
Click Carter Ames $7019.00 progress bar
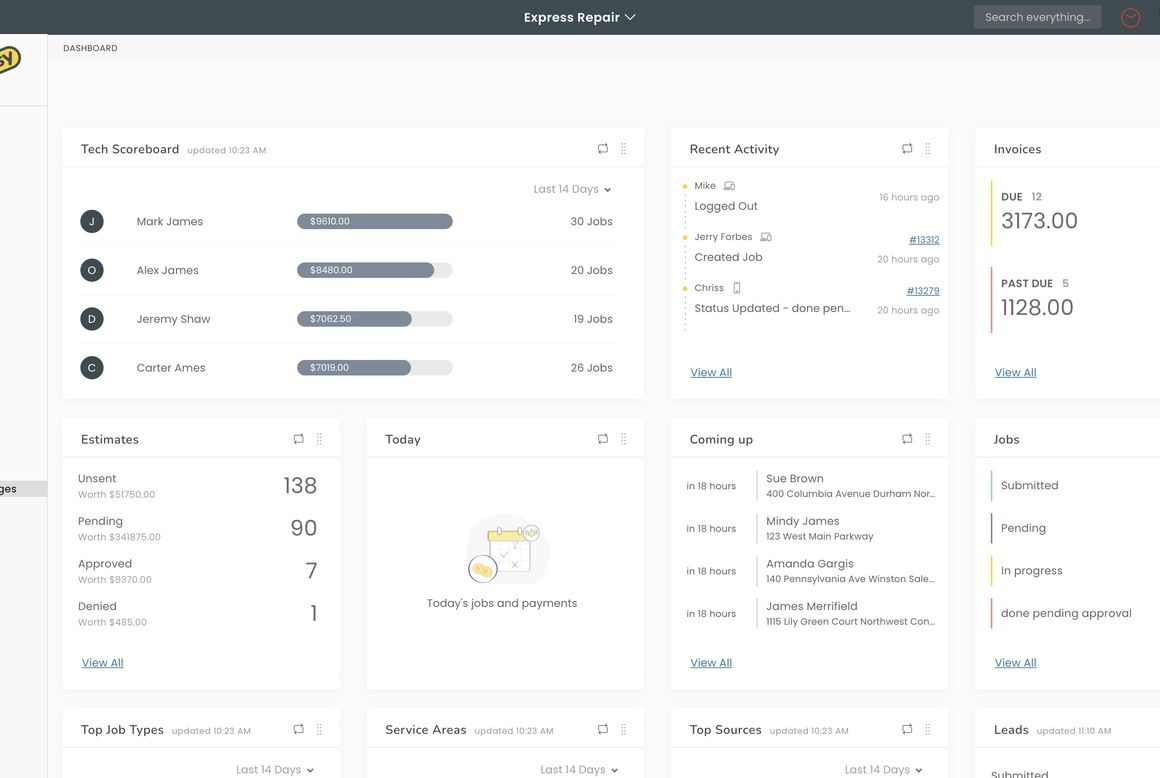[374, 368]
